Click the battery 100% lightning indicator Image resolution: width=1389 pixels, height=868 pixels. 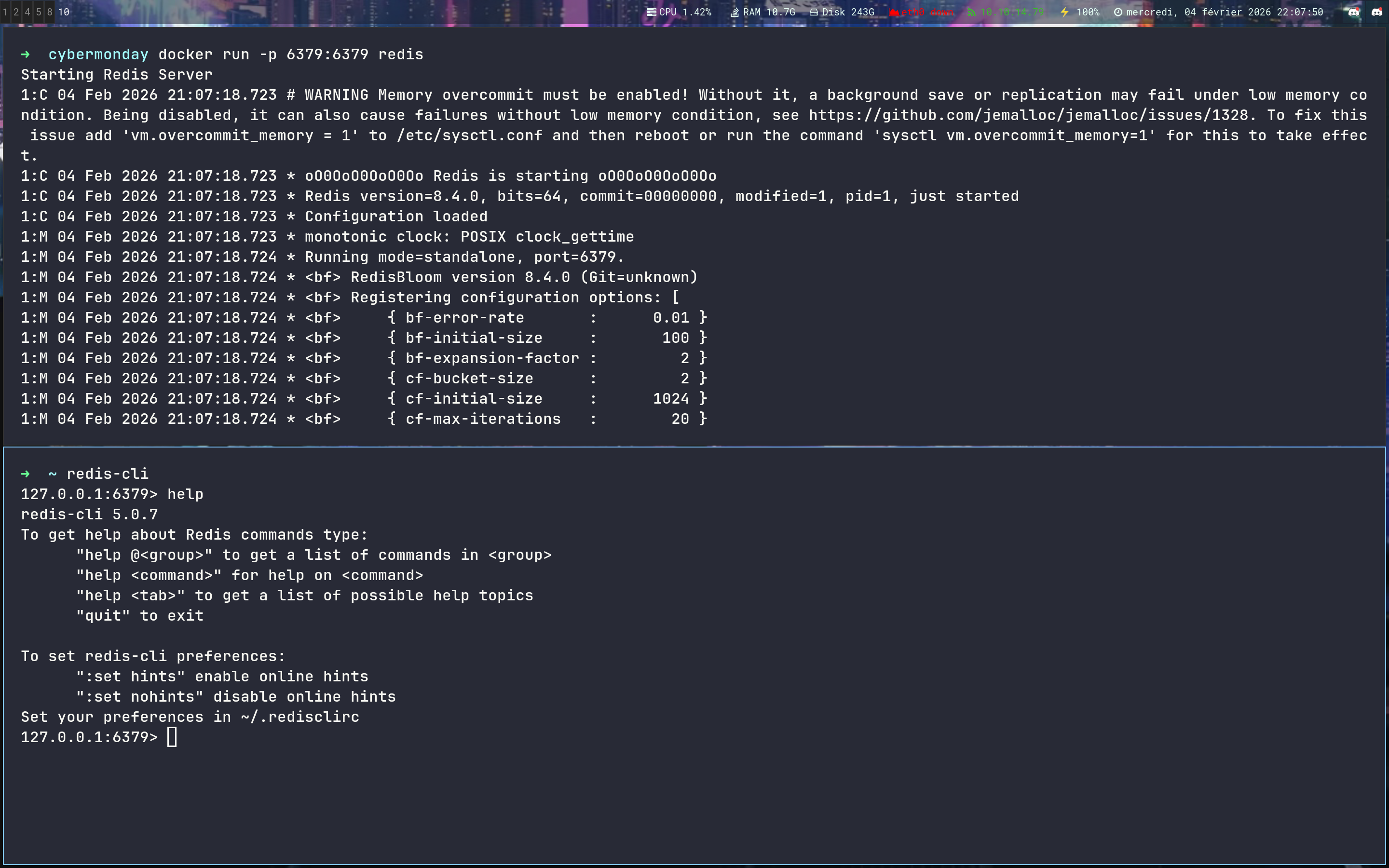click(x=1080, y=12)
